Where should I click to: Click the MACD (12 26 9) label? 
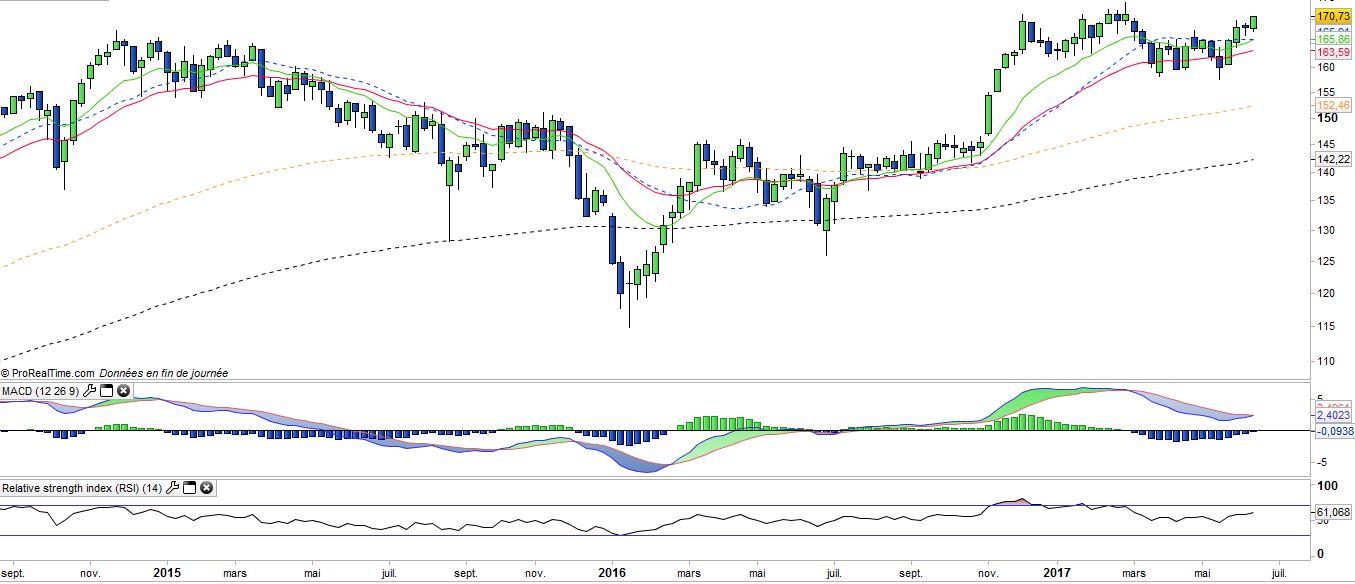(x=40, y=390)
